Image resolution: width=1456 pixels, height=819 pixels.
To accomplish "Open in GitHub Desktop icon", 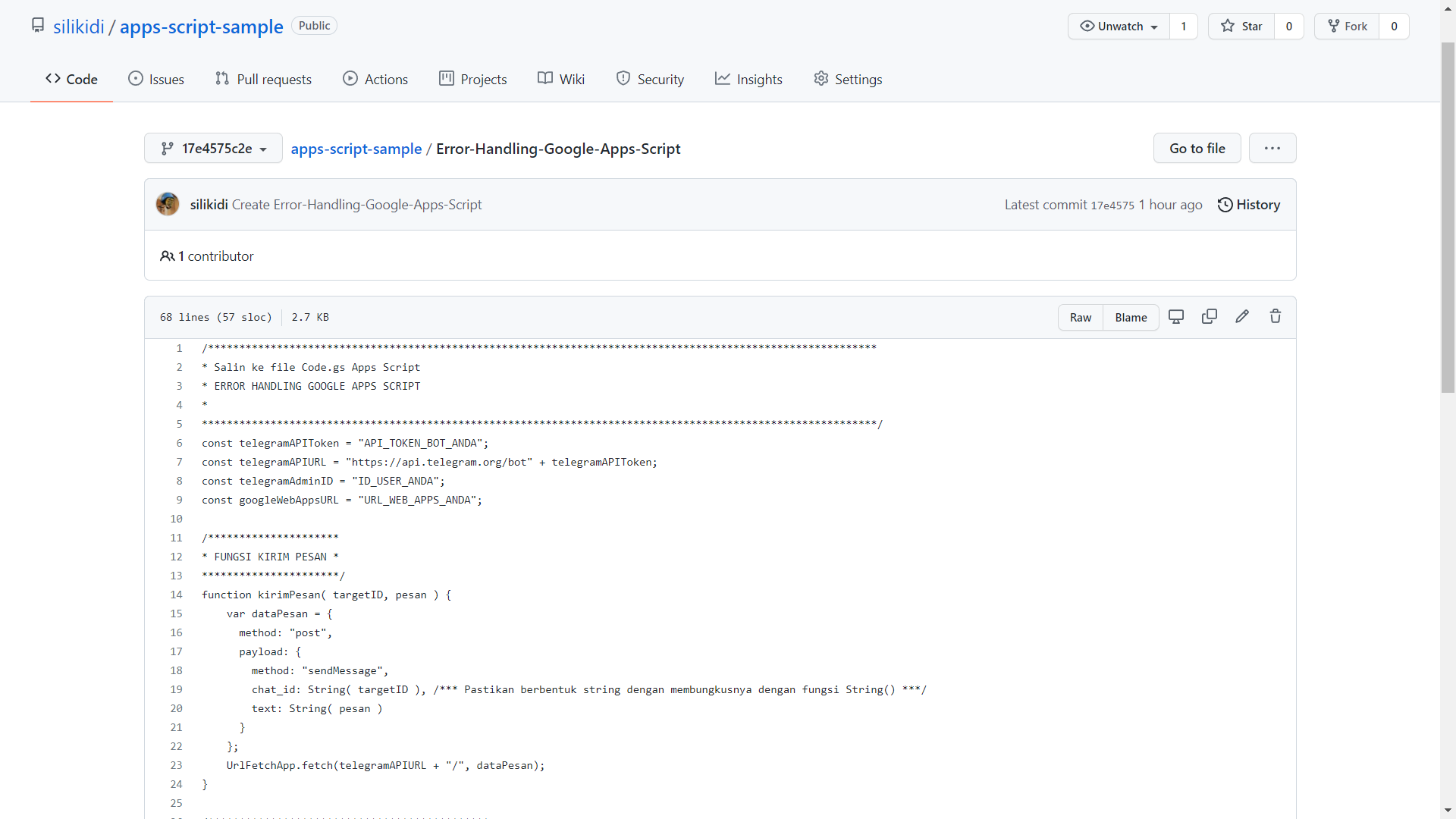I will coord(1176,317).
